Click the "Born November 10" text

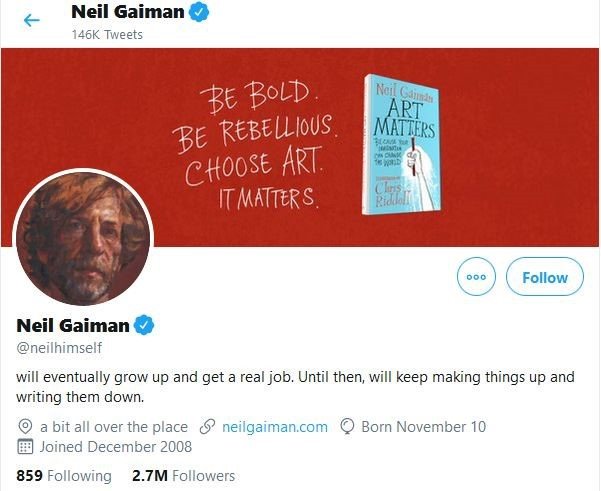point(423,427)
